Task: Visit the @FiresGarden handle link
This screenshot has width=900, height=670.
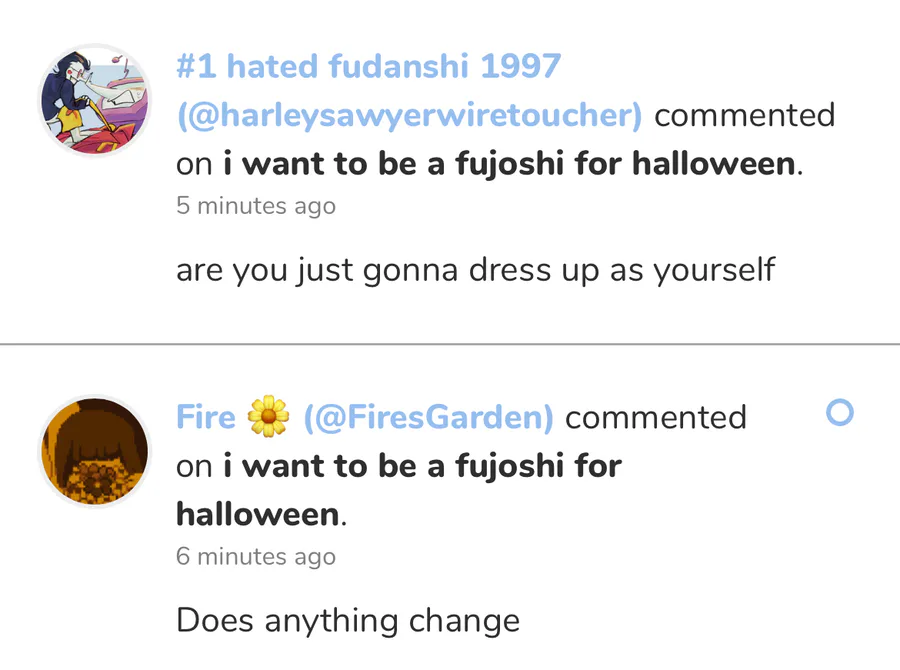Action: click(428, 417)
